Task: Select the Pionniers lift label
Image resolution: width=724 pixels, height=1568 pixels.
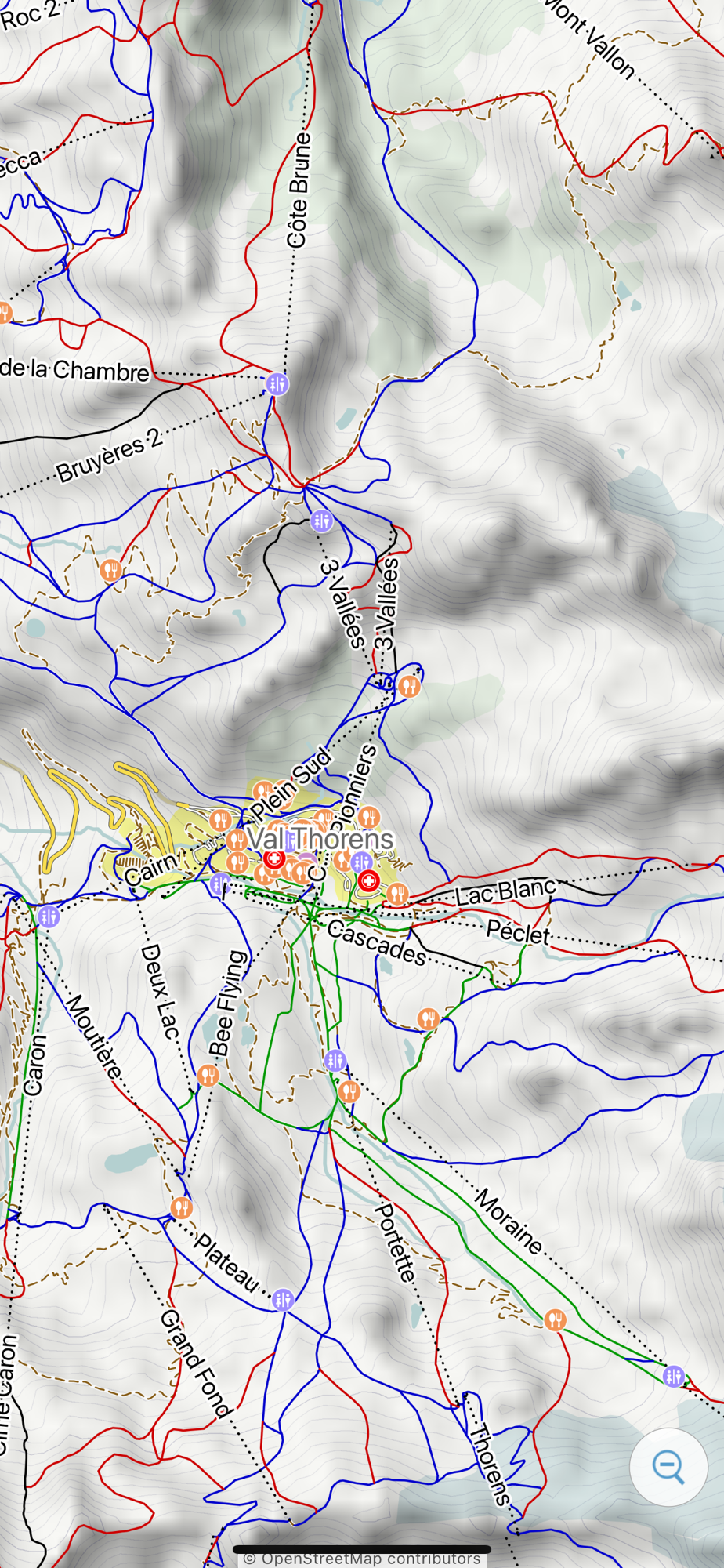Action: click(355, 789)
